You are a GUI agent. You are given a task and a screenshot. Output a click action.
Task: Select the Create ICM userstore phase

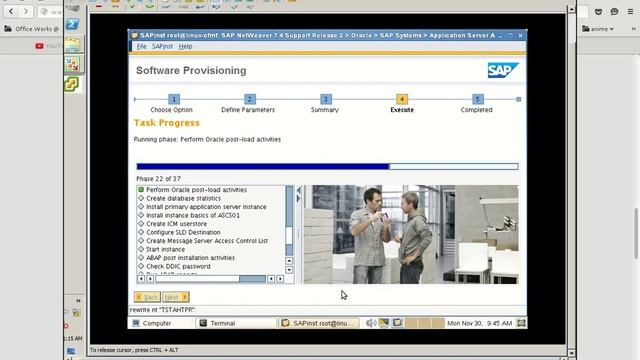coord(176,224)
